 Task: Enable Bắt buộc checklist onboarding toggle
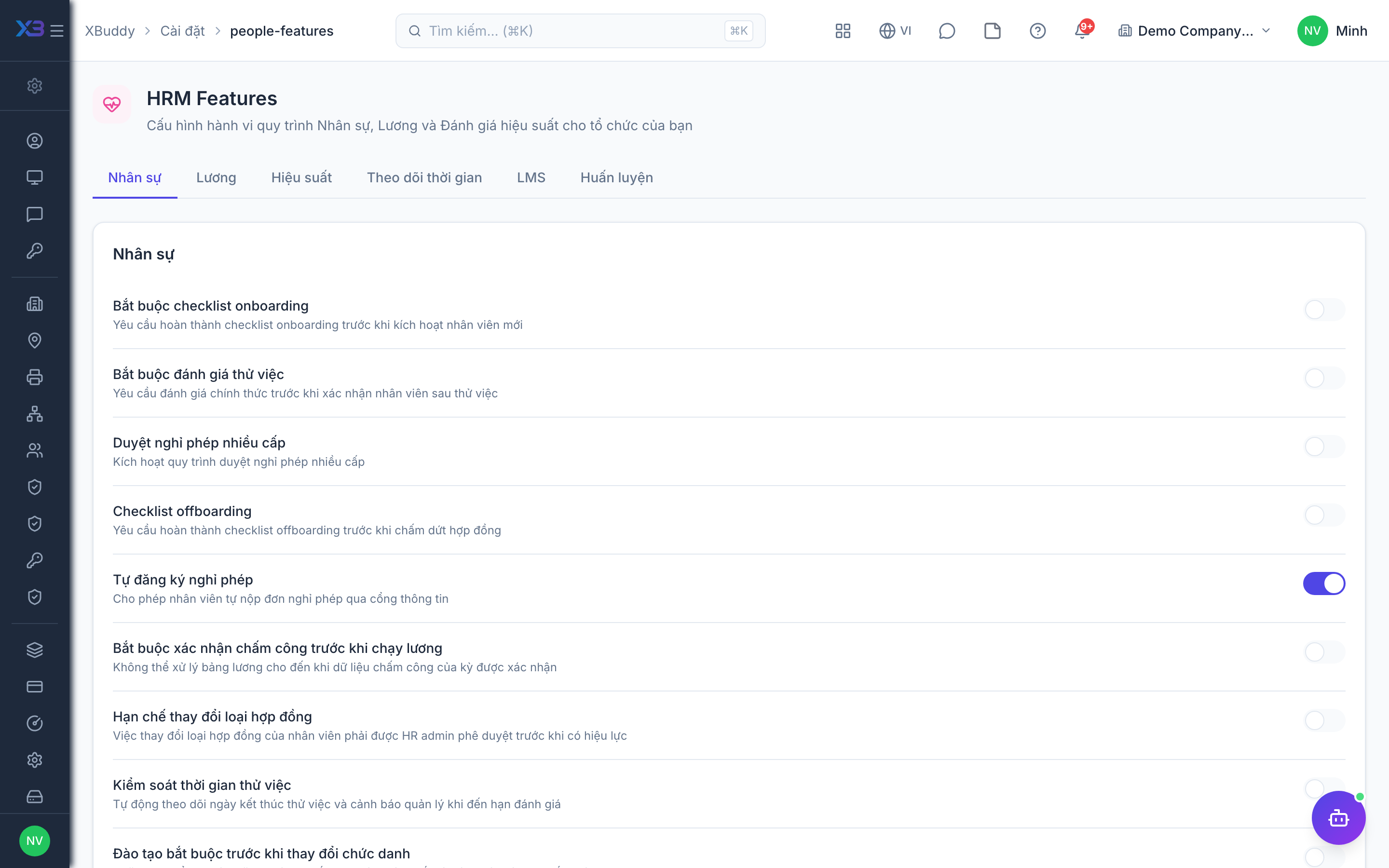point(1324,310)
